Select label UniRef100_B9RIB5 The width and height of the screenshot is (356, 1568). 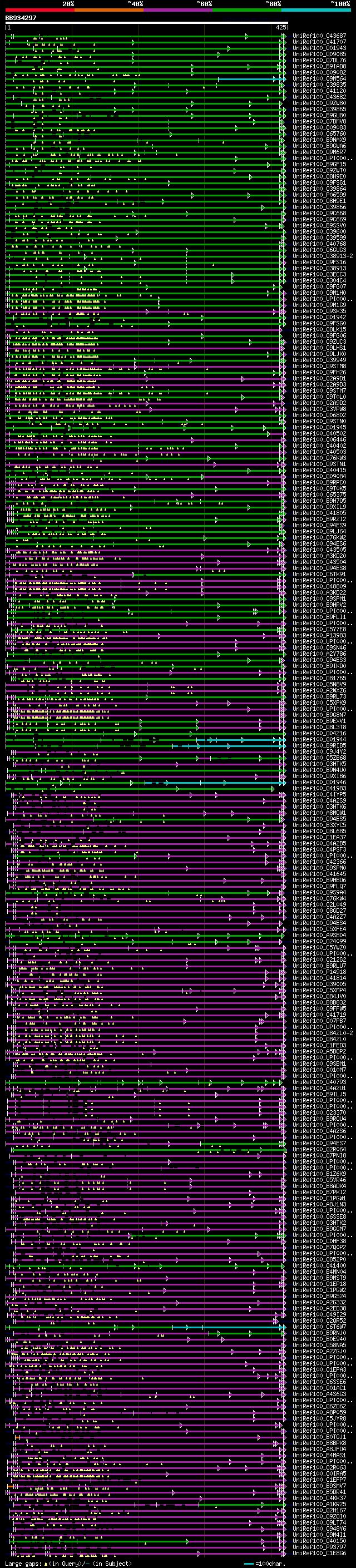click(319, 746)
